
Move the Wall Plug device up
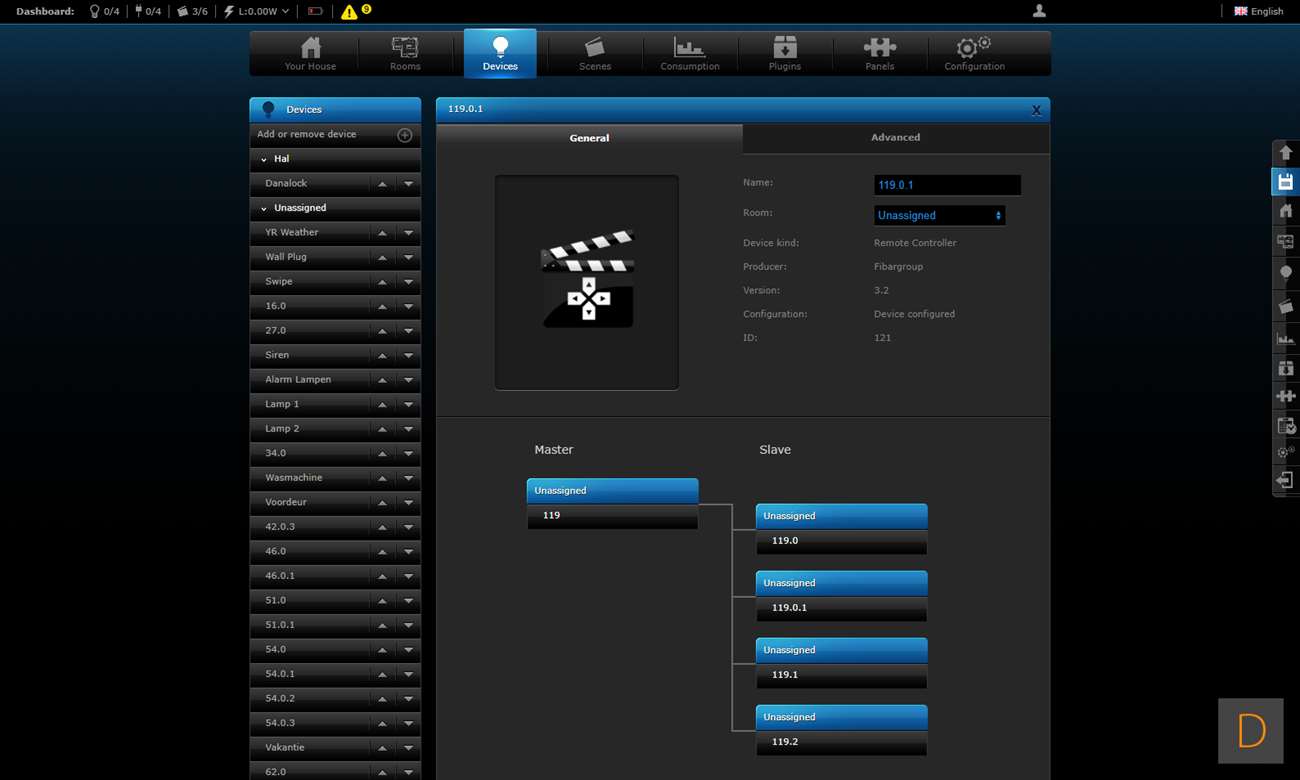pyautogui.click(x=382, y=258)
